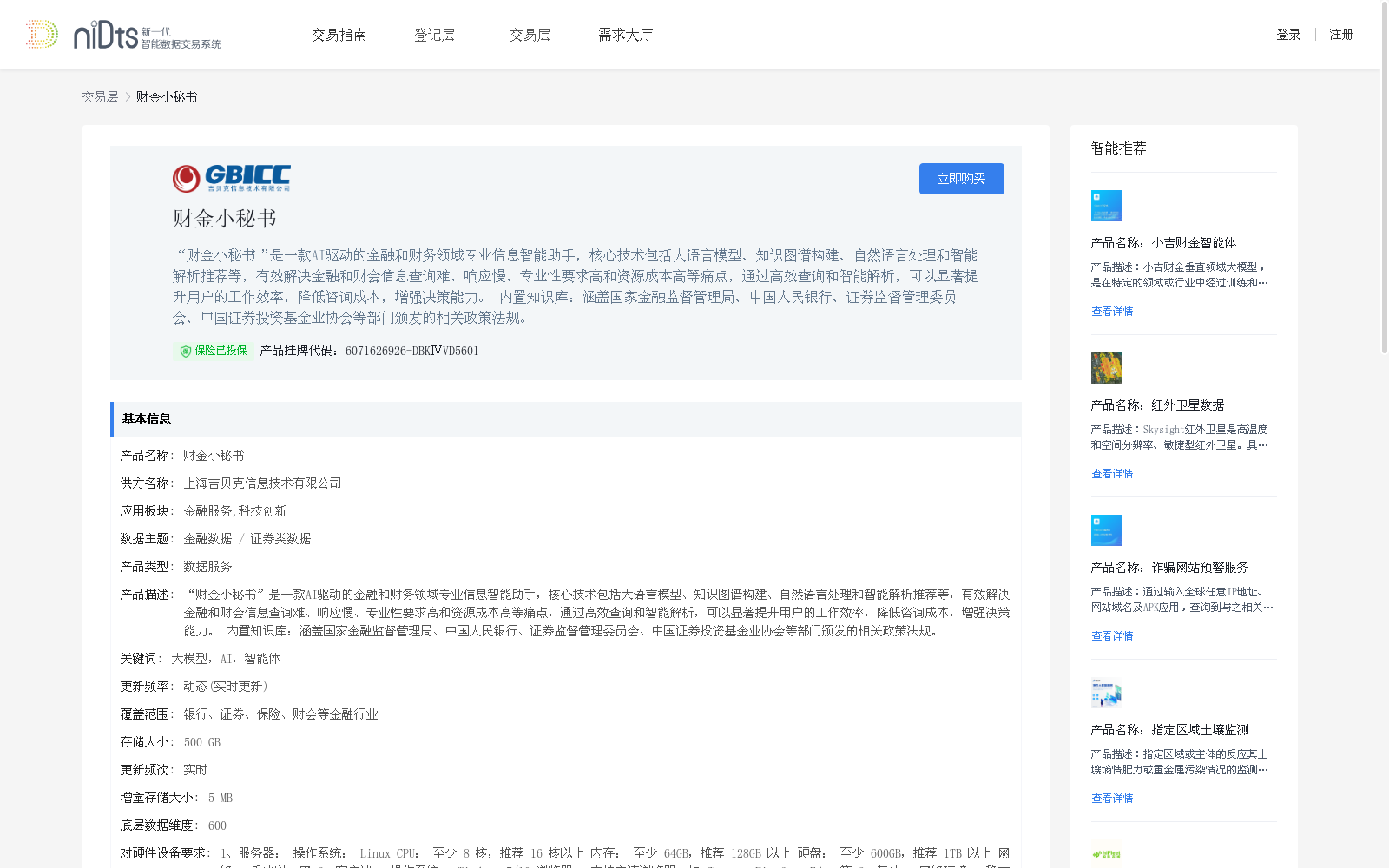Click coverage 银行、证券、保险、财会等金融行业
Image resolution: width=1389 pixels, height=868 pixels.
click(x=280, y=714)
